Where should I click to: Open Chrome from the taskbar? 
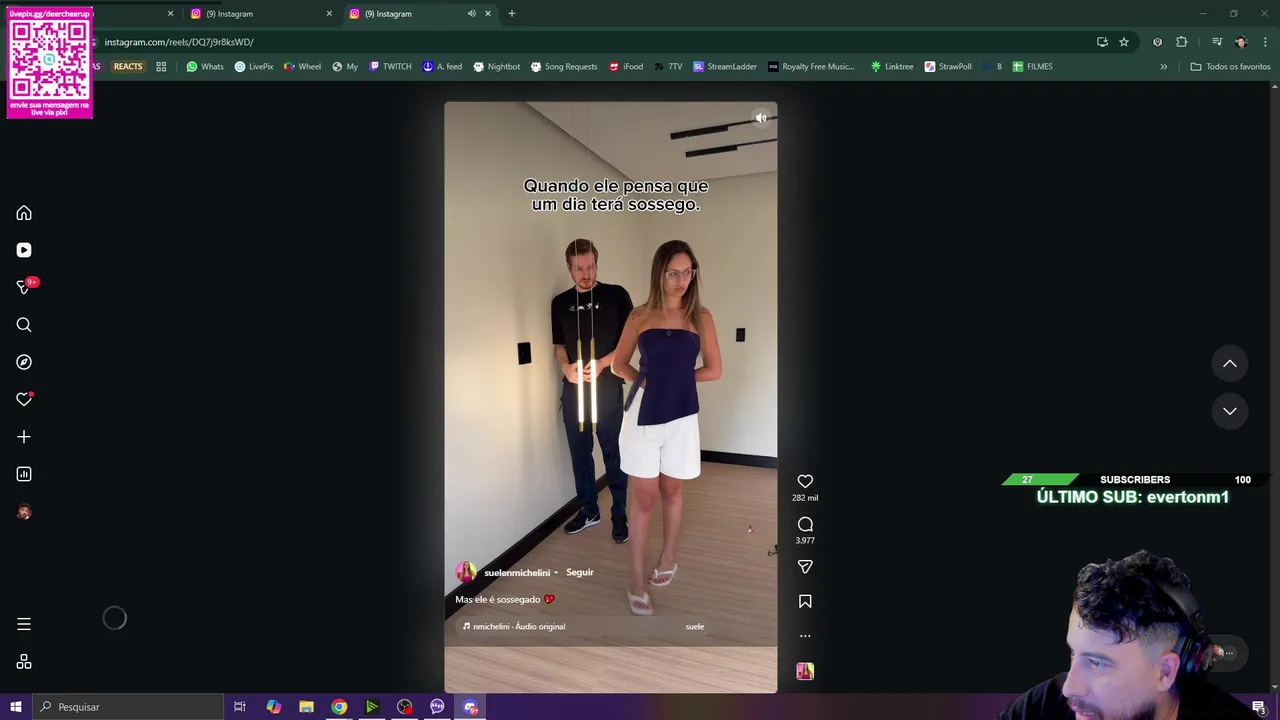[x=339, y=707]
